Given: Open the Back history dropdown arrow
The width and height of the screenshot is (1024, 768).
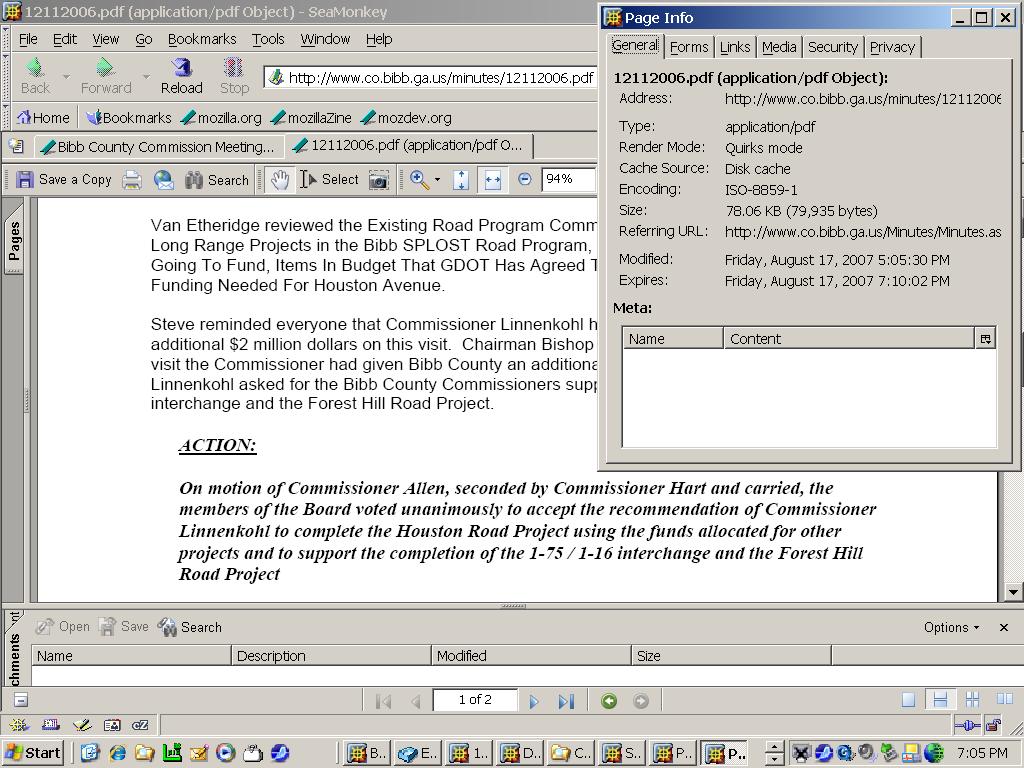Looking at the screenshot, I should click(66, 76).
